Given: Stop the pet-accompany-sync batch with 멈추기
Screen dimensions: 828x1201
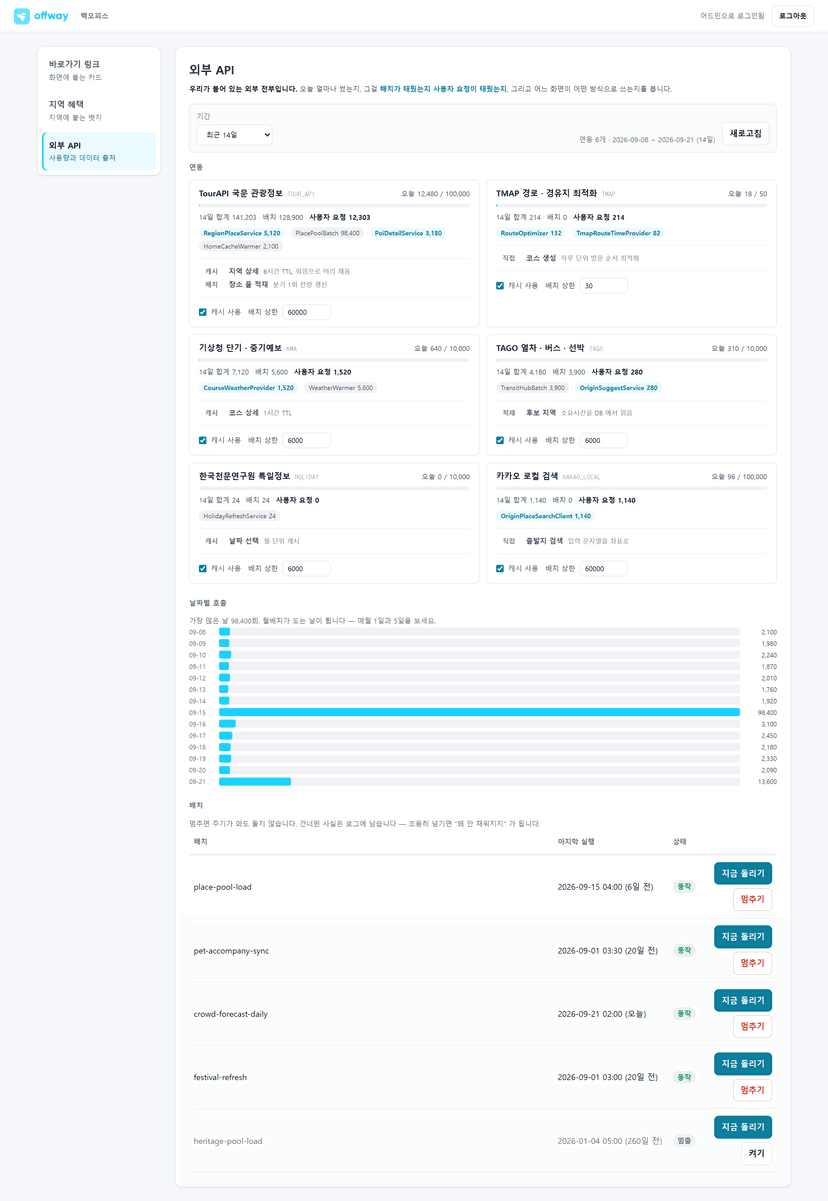Looking at the screenshot, I should (x=752, y=963).
